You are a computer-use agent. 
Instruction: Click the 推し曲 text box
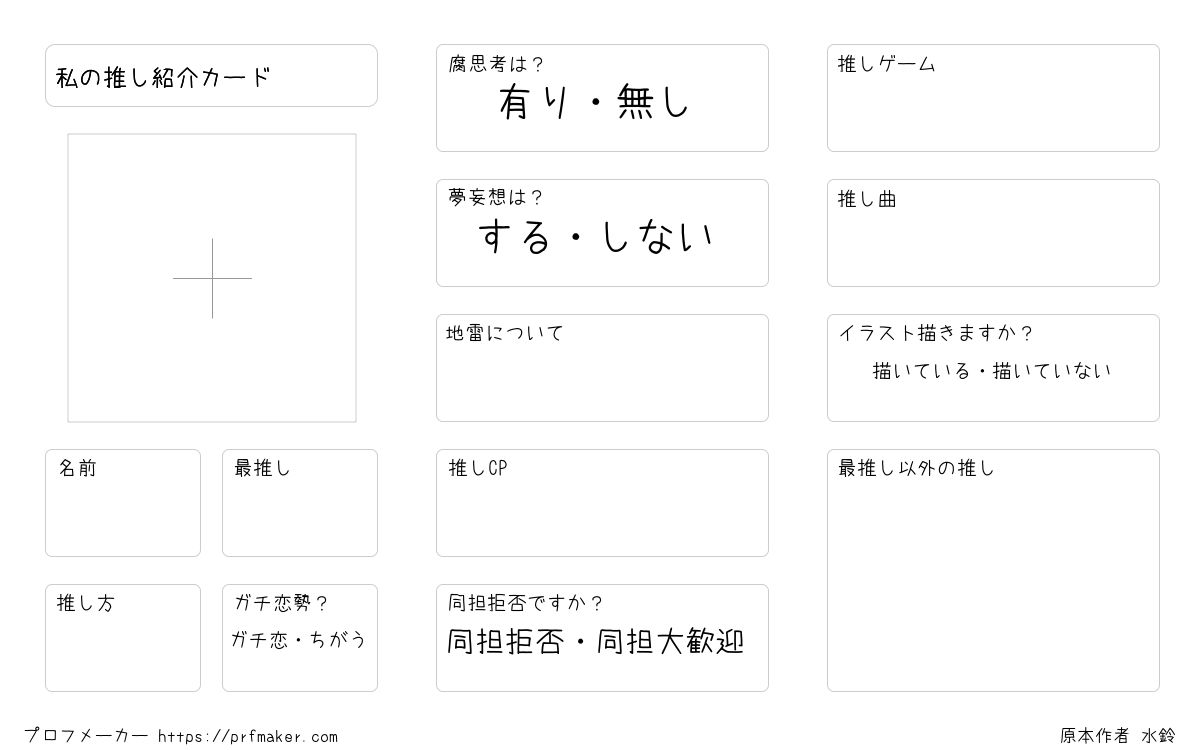click(x=993, y=233)
